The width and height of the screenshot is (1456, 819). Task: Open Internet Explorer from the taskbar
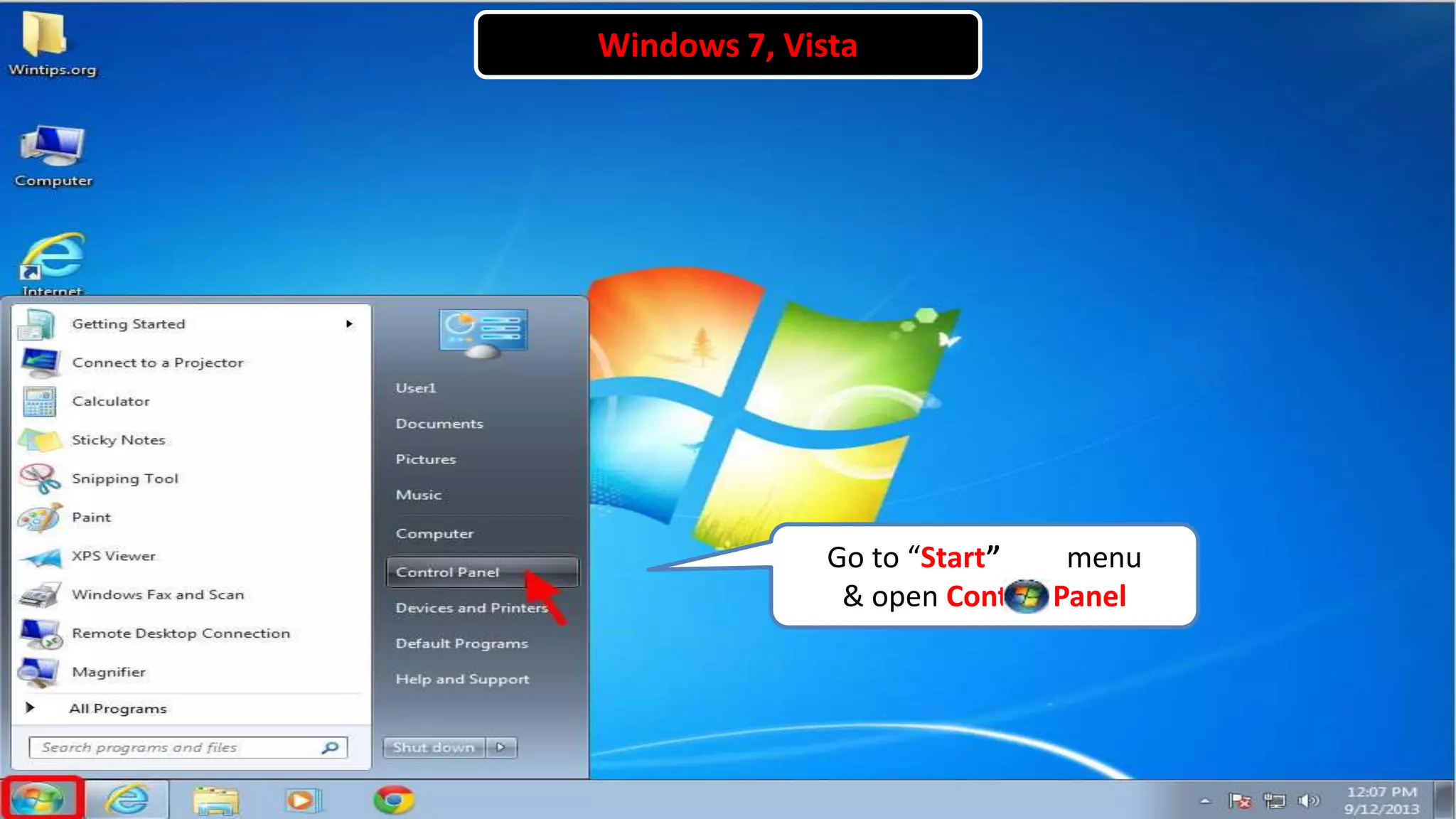pos(128,800)
